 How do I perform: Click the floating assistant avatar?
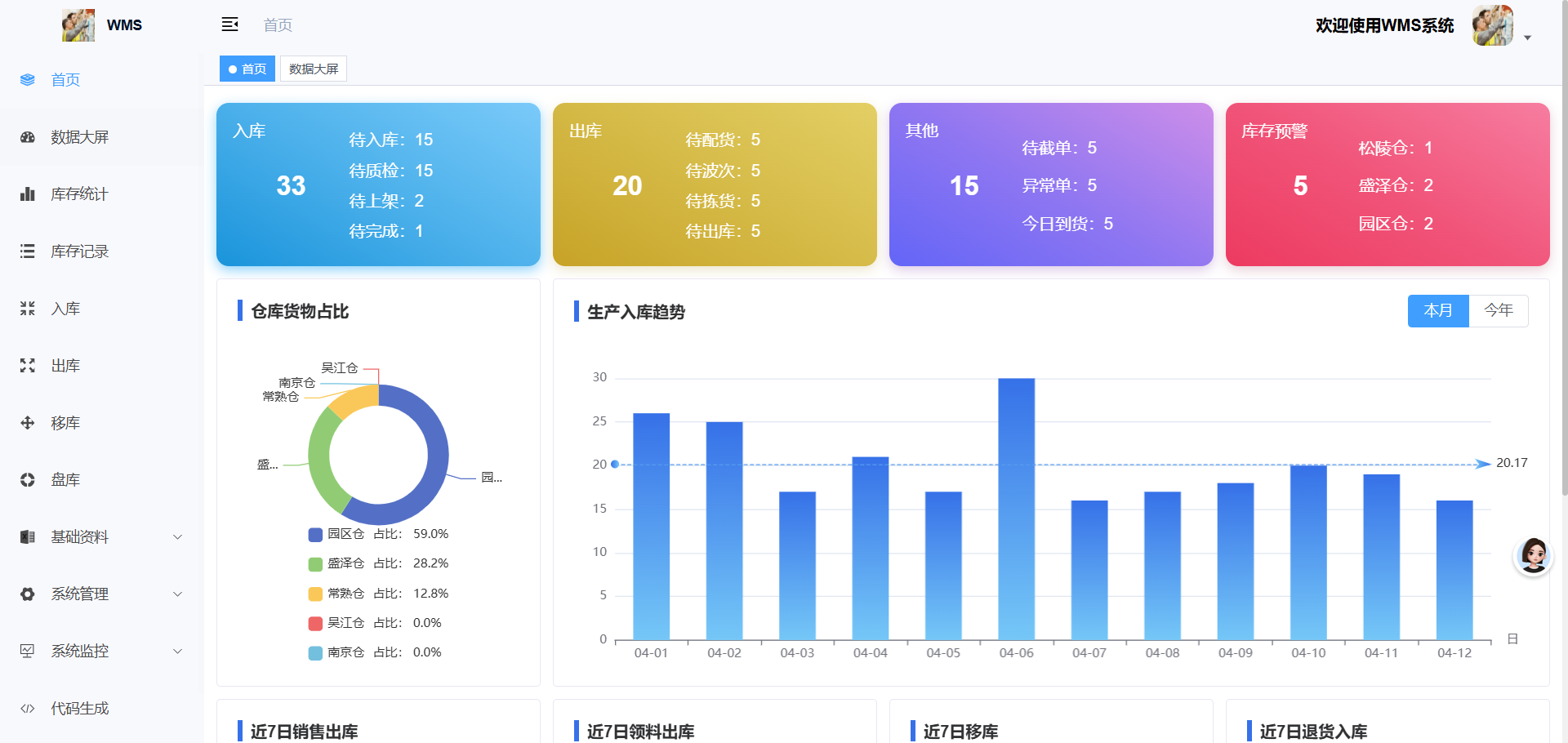1533,554
